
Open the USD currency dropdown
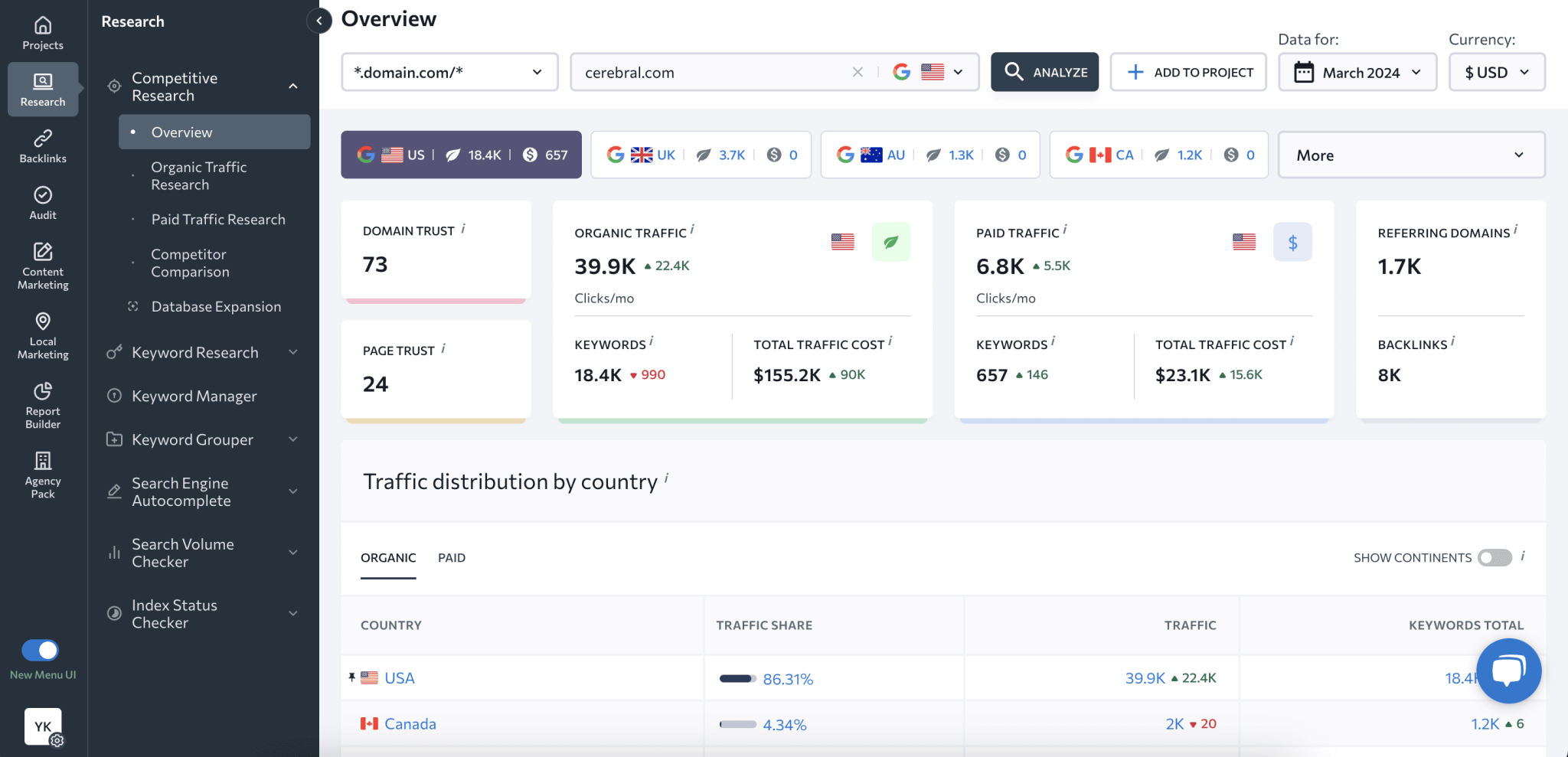(x=1497, y=72)
